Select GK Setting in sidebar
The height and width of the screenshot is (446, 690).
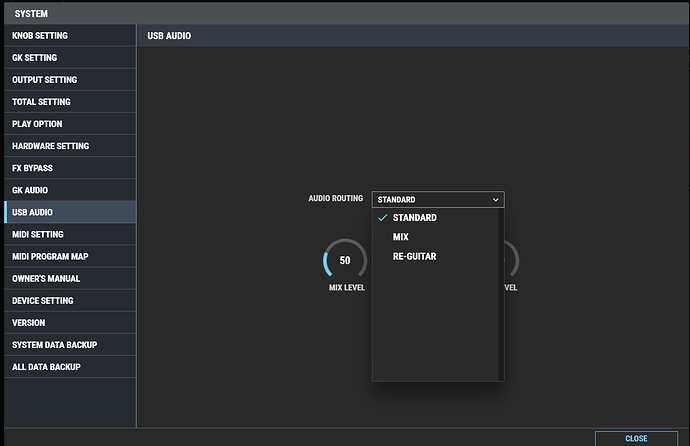(x=35, y=58)
